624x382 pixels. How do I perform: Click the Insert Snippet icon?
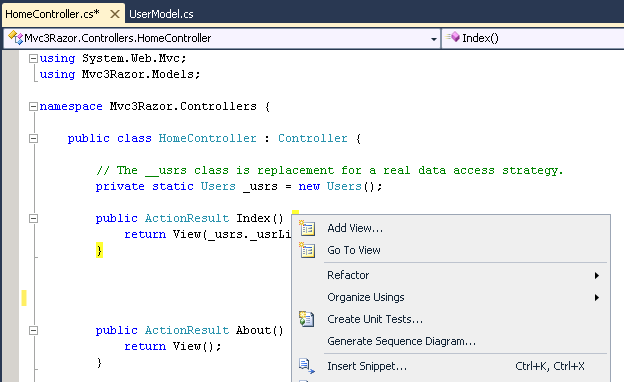(x=306, y=366)
